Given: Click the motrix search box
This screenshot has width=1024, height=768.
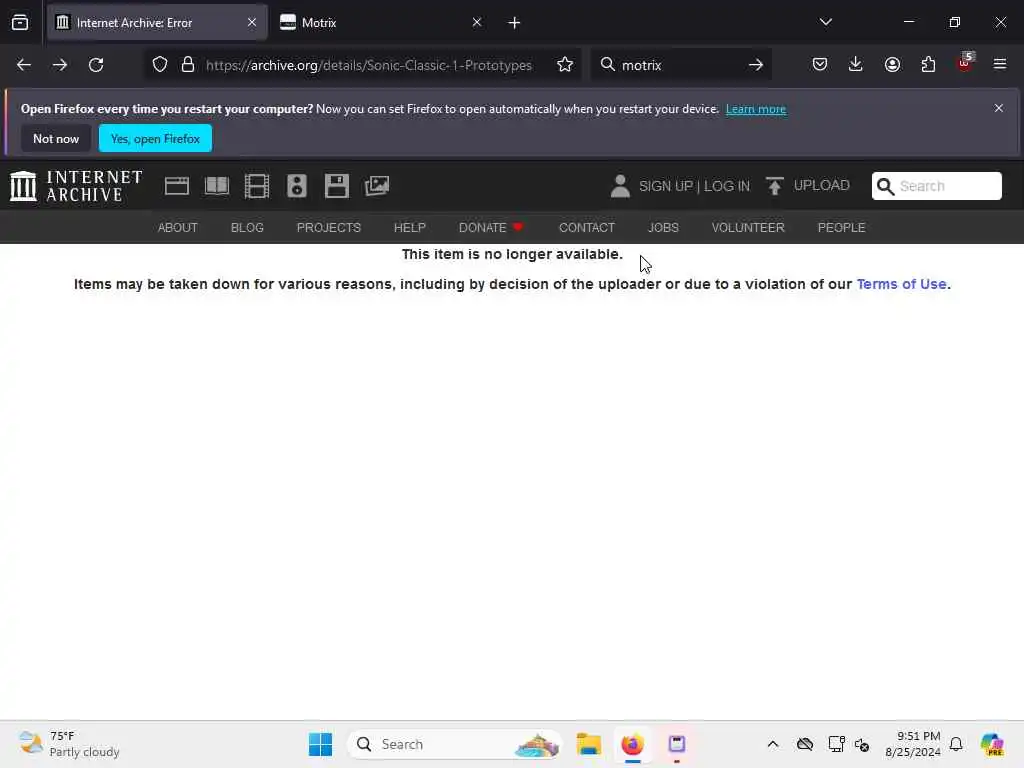Looking at the screenshot, I should [x=680, y=65].
